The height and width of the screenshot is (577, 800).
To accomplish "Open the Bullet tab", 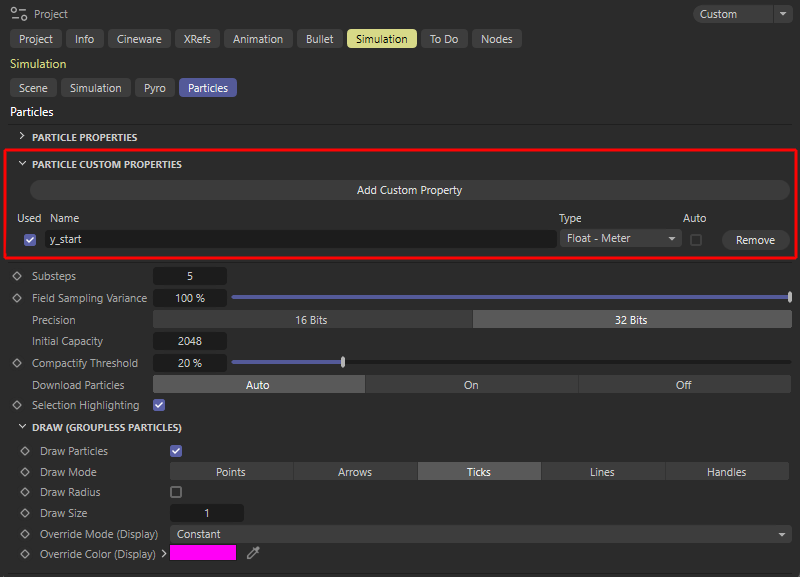I will point(320,39).
